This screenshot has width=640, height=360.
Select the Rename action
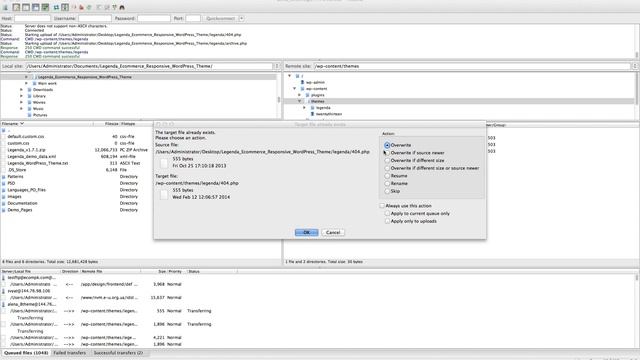(x=387, y=184)
